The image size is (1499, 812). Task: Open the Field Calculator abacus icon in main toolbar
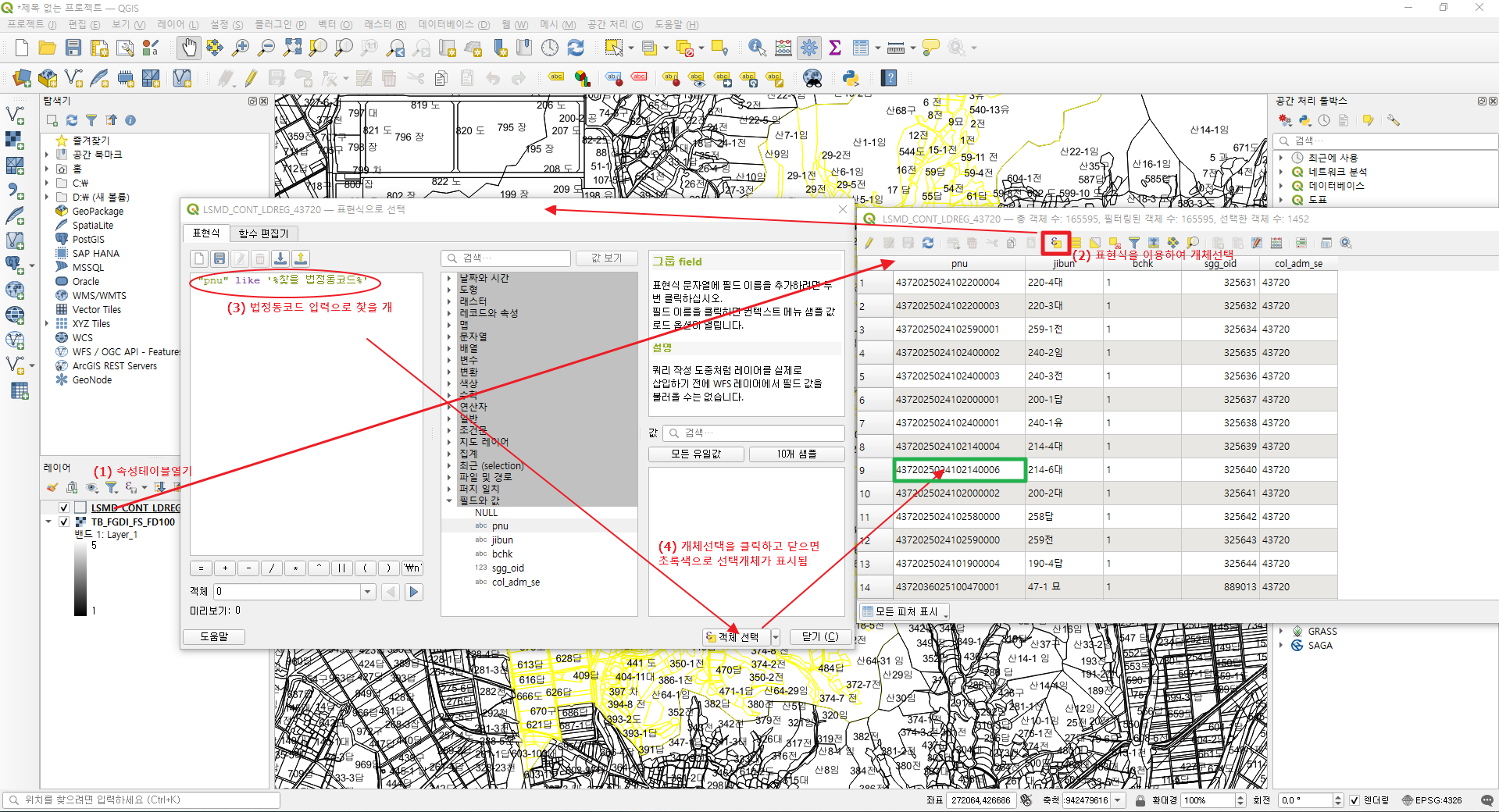[x=783, y=48]
